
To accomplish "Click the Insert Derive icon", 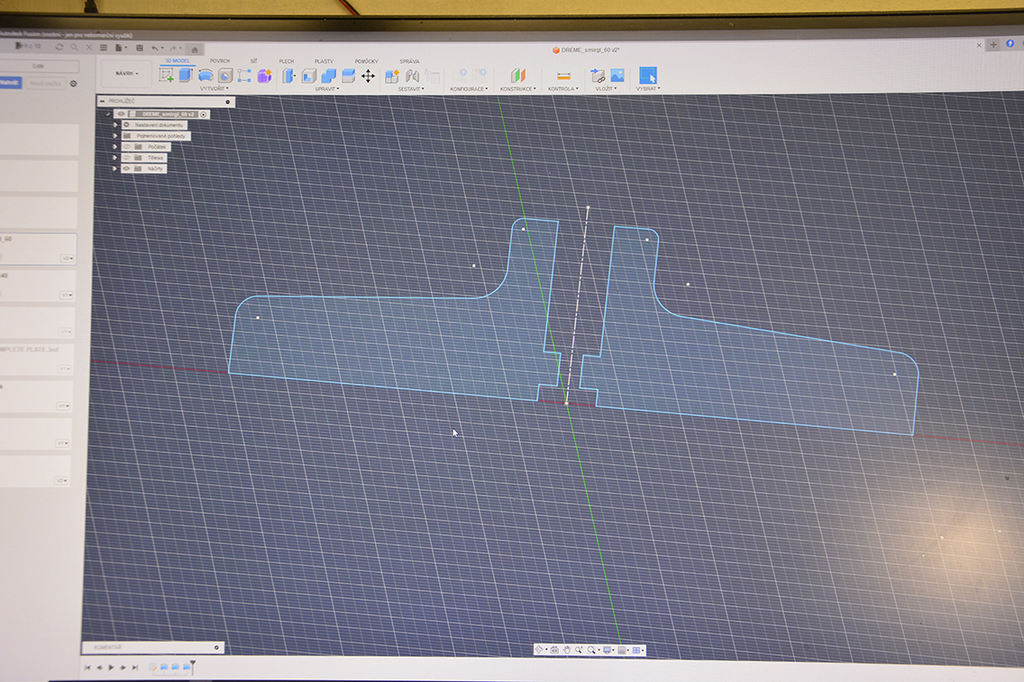I will 597,76.
